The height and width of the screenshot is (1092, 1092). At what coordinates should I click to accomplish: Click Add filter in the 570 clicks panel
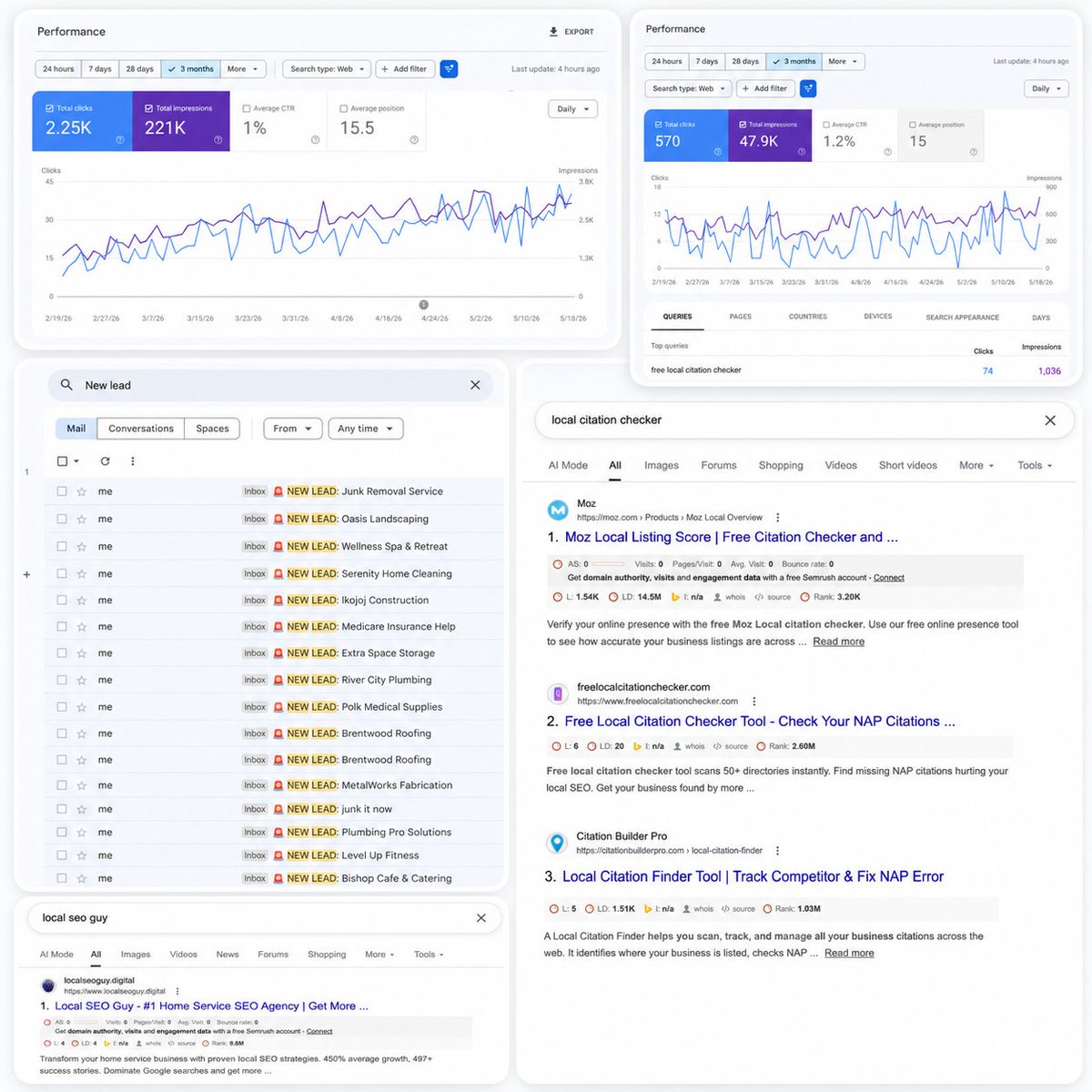[764, 88]
